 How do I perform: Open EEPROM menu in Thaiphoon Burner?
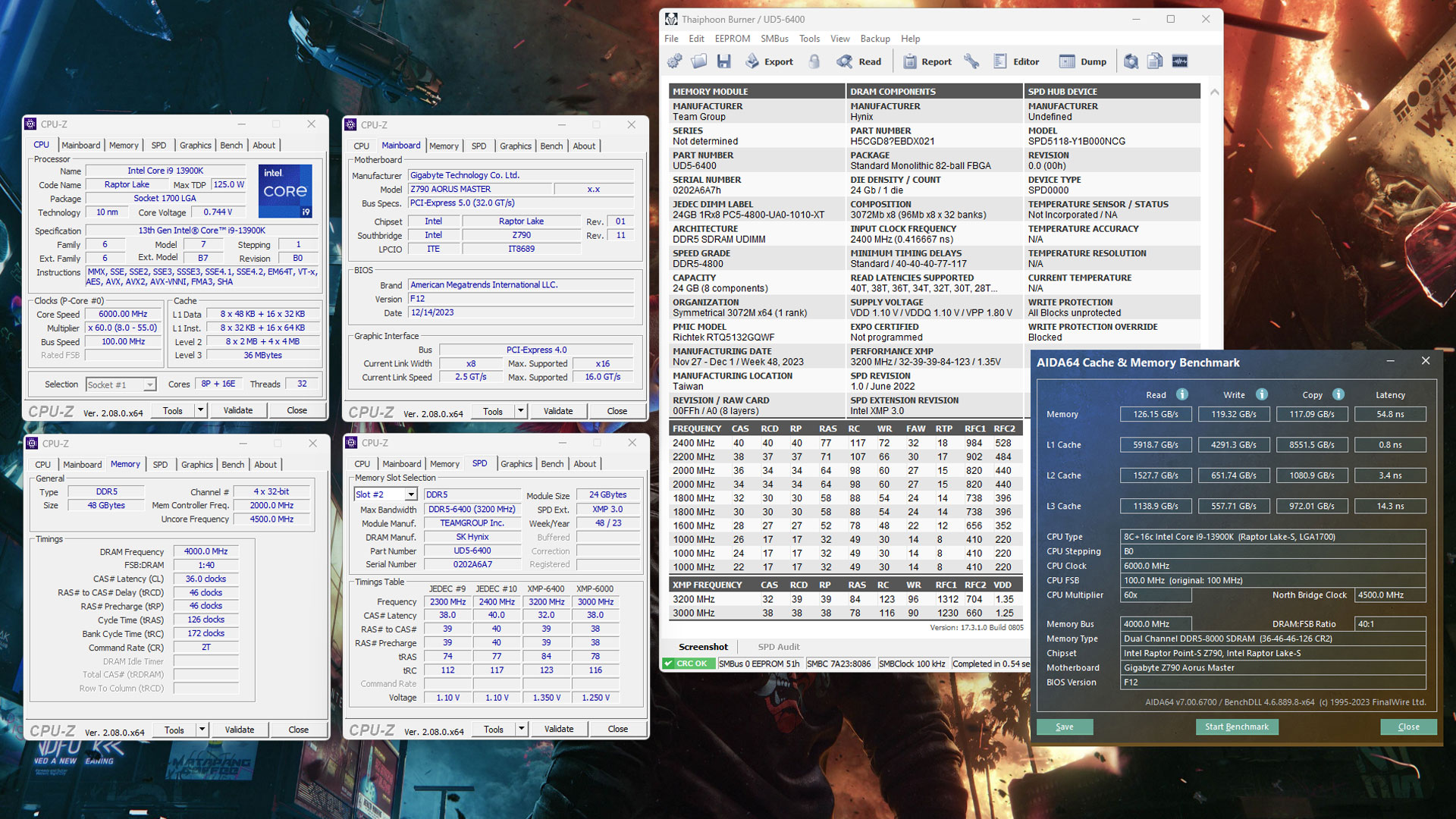pos(732,39)
